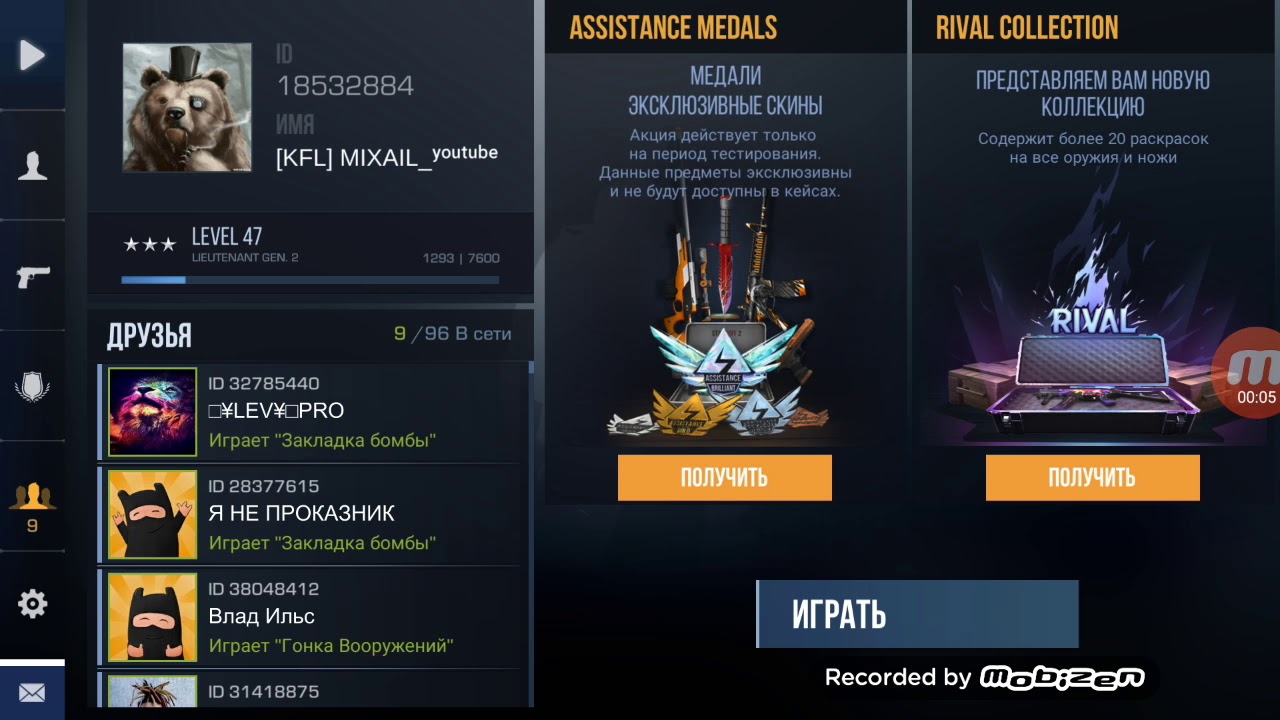Select friend with ID 31418875
The height and width of the screenshot is (720, 1280).
click(310, 691)
